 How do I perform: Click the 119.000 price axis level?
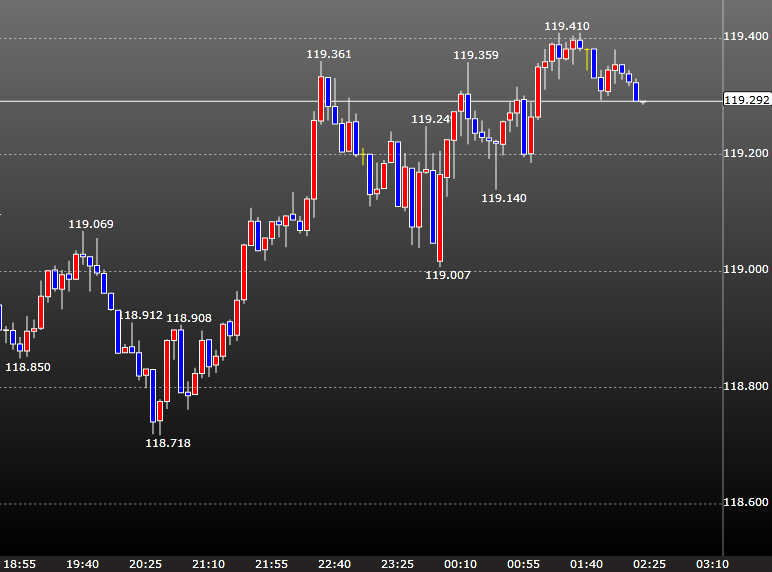[x=745, y=270]
